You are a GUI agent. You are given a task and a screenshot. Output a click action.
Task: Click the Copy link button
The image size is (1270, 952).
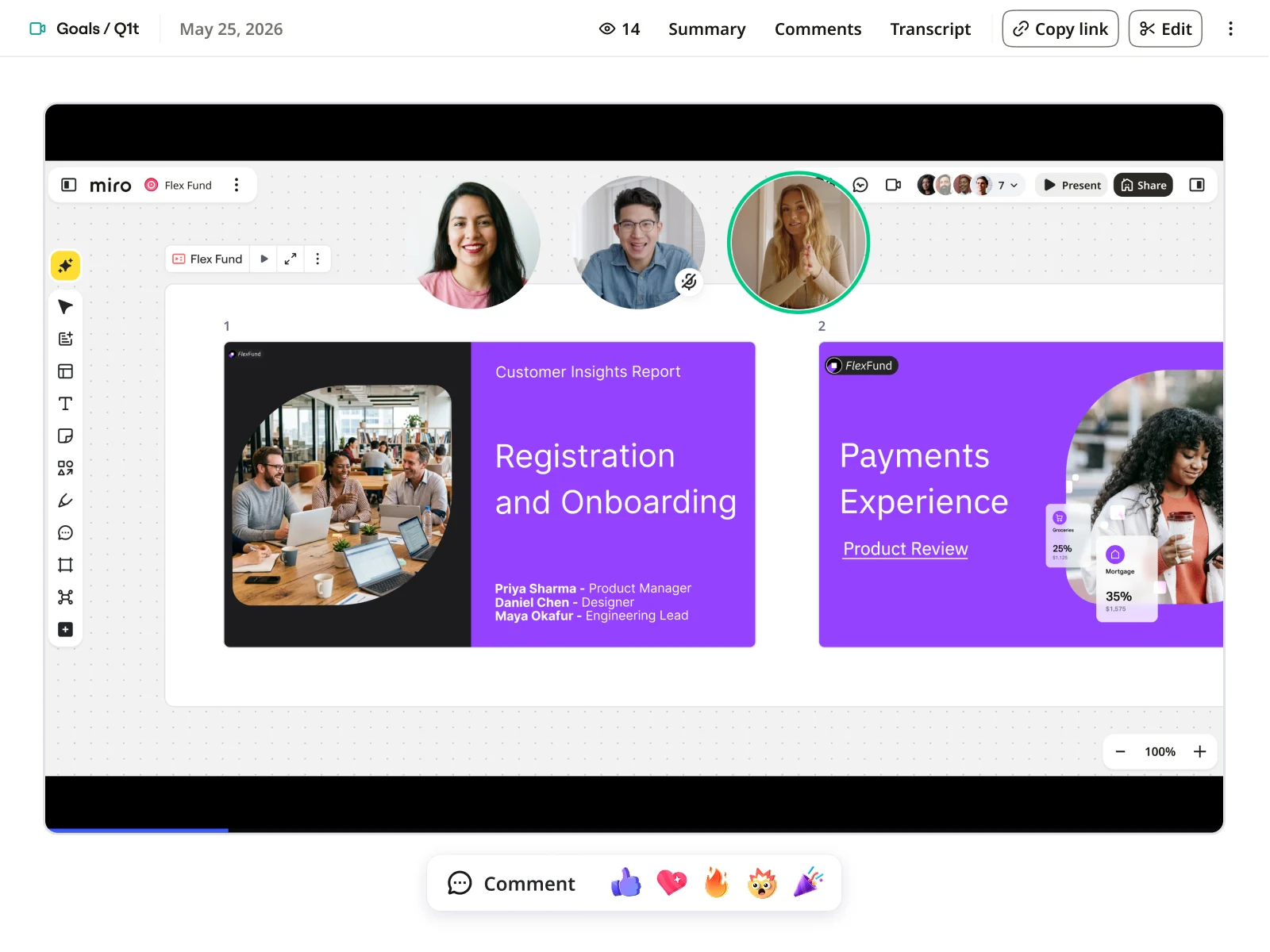pos(1060,29)
